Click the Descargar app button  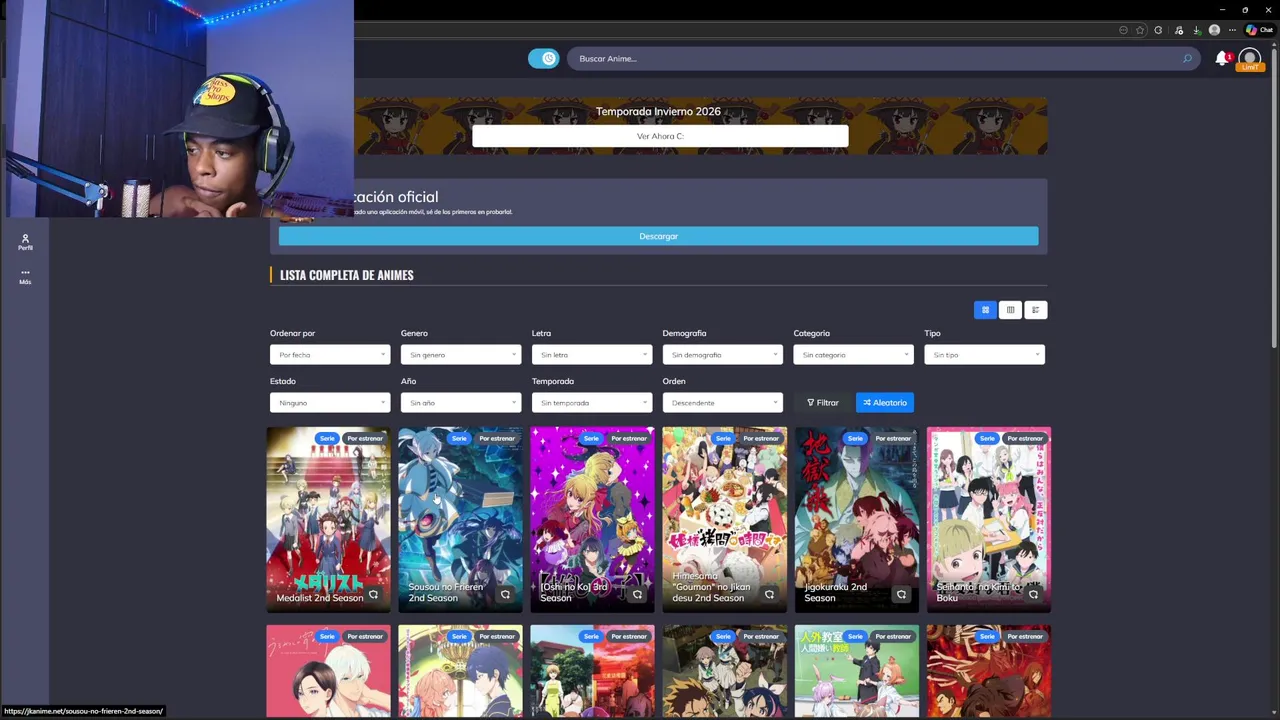pos(658,236)
